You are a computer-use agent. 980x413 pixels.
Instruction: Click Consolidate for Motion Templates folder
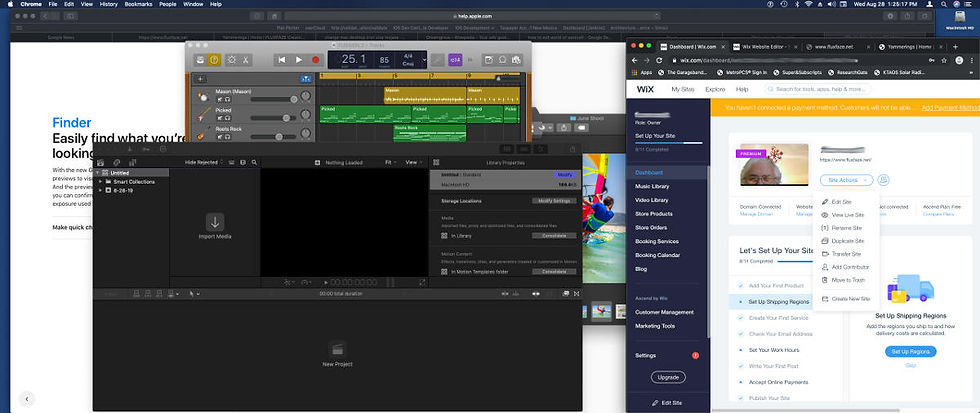tap(554, 272)
